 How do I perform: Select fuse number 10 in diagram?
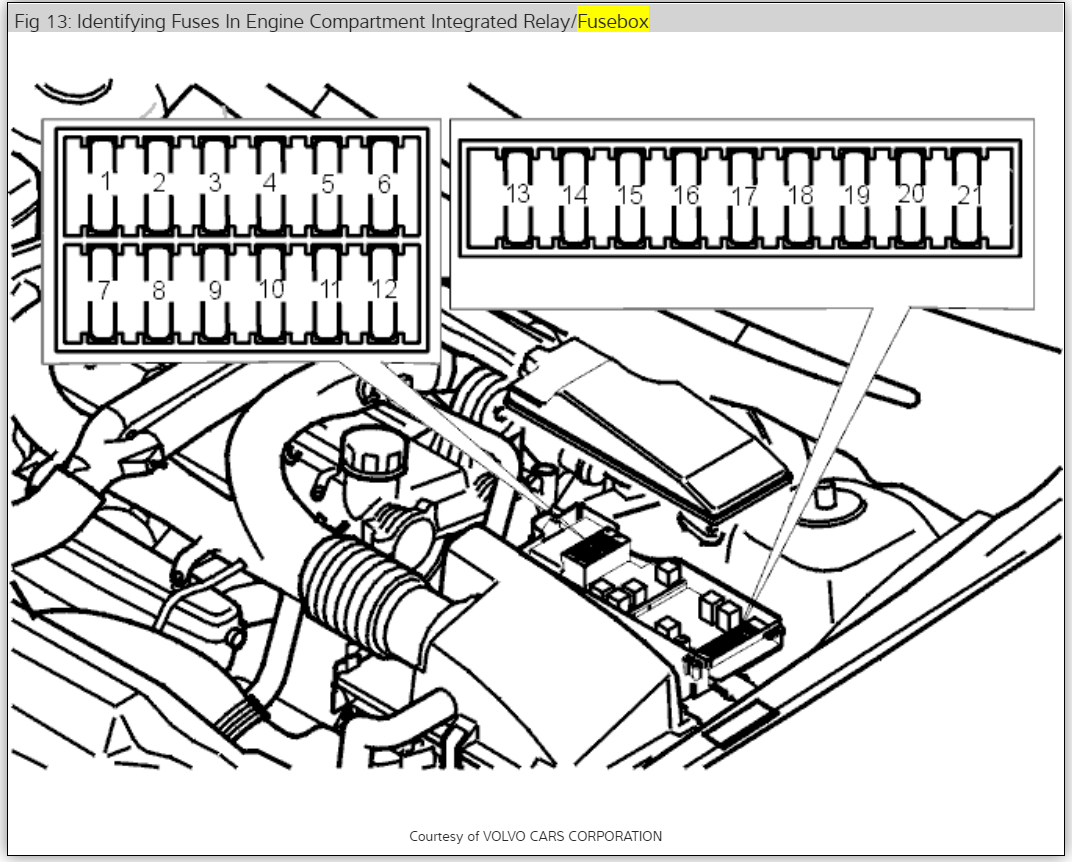(x=271, y=292)
